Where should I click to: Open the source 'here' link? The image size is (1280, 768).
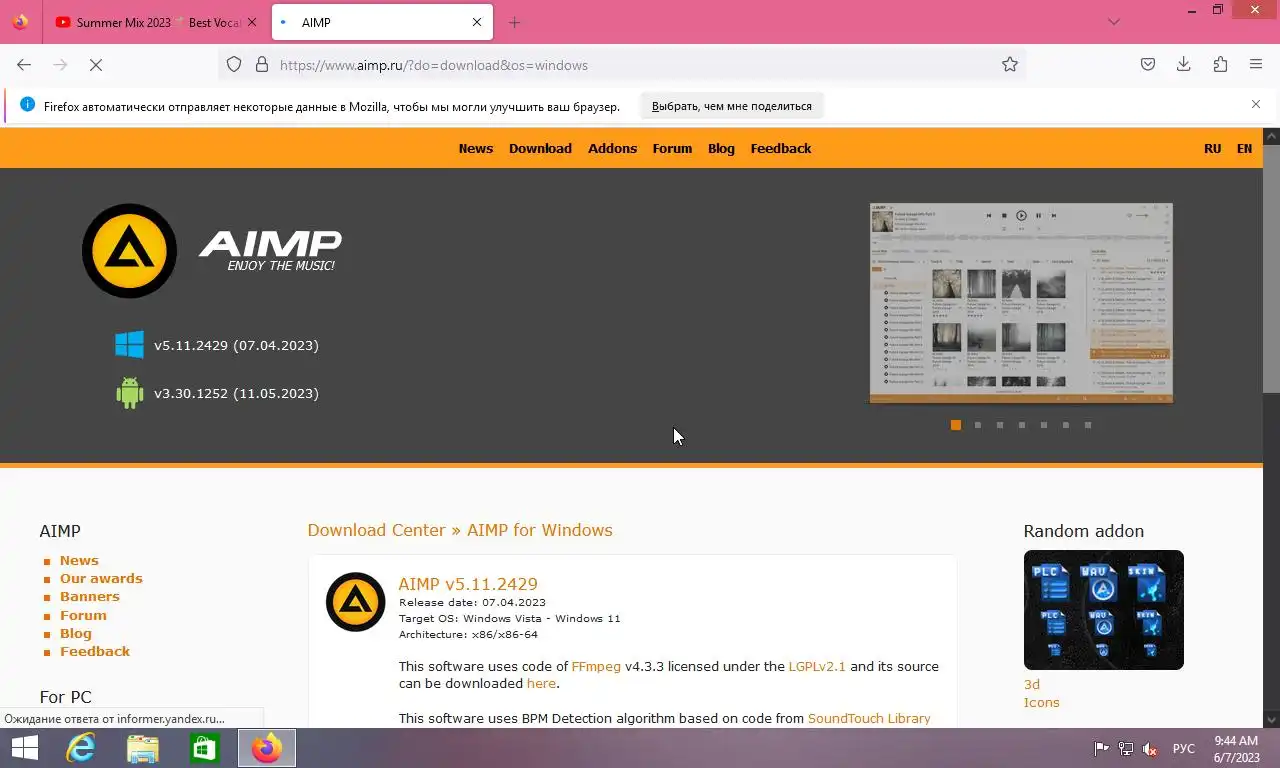(541, 684)
